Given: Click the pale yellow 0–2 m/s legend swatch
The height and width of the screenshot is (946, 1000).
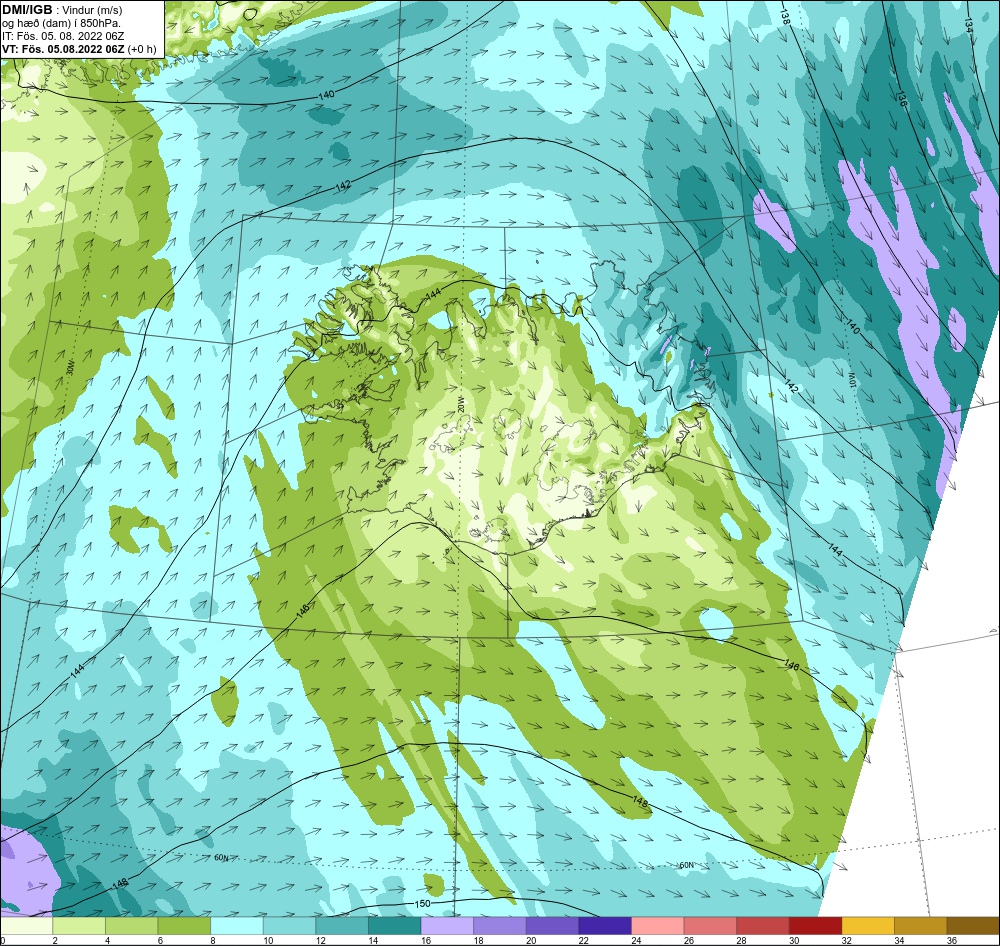Looking at the screenshot, I should point(27,926).
